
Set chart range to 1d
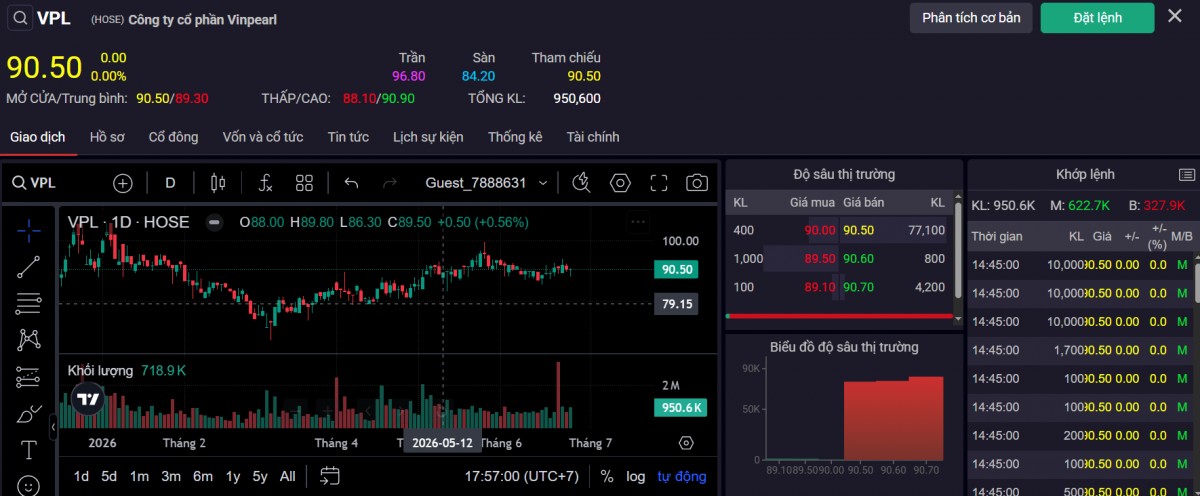pos(81,476)
